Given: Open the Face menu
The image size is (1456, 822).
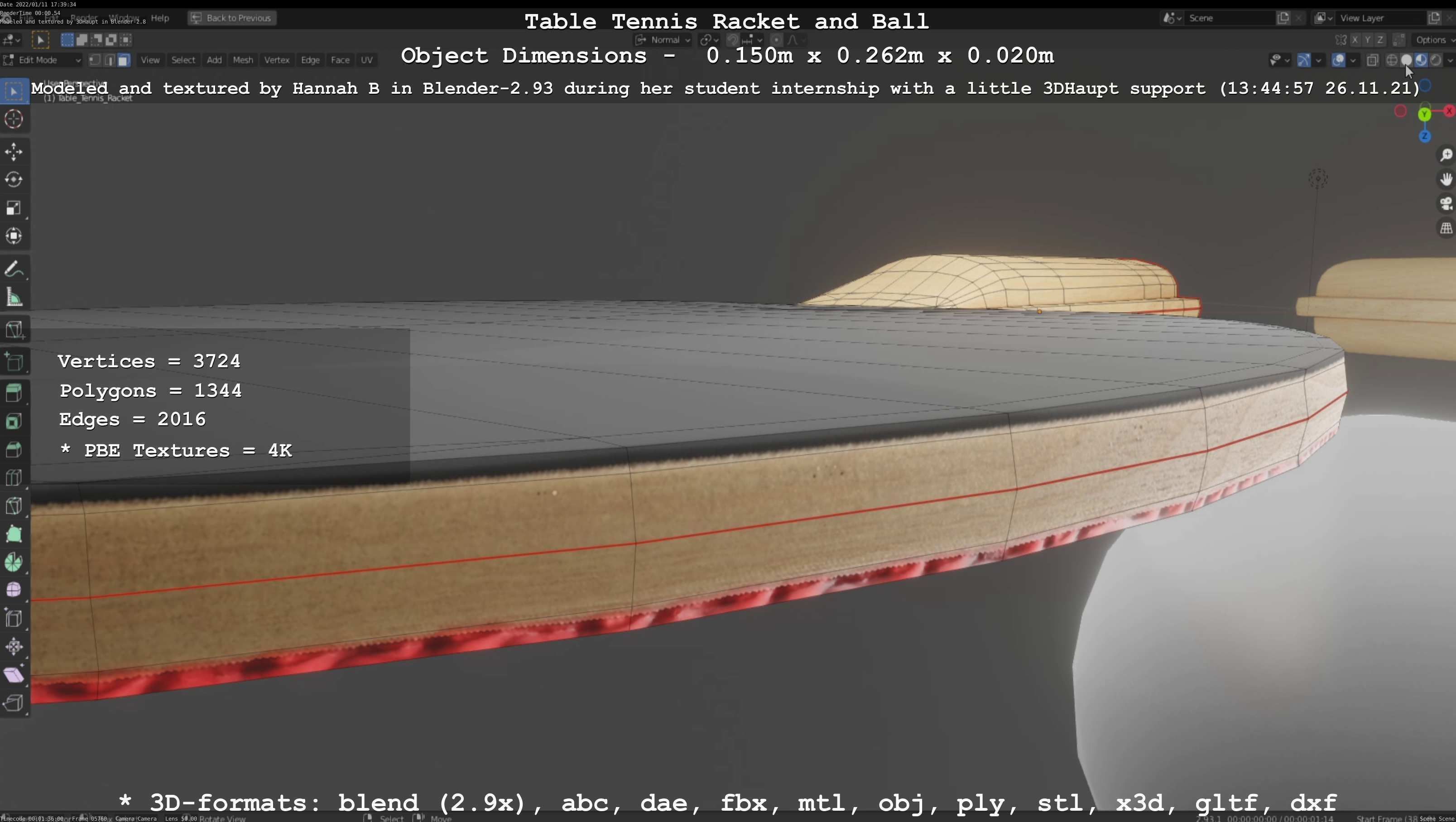Looking at the screenshot, I should tap(340, 60).
